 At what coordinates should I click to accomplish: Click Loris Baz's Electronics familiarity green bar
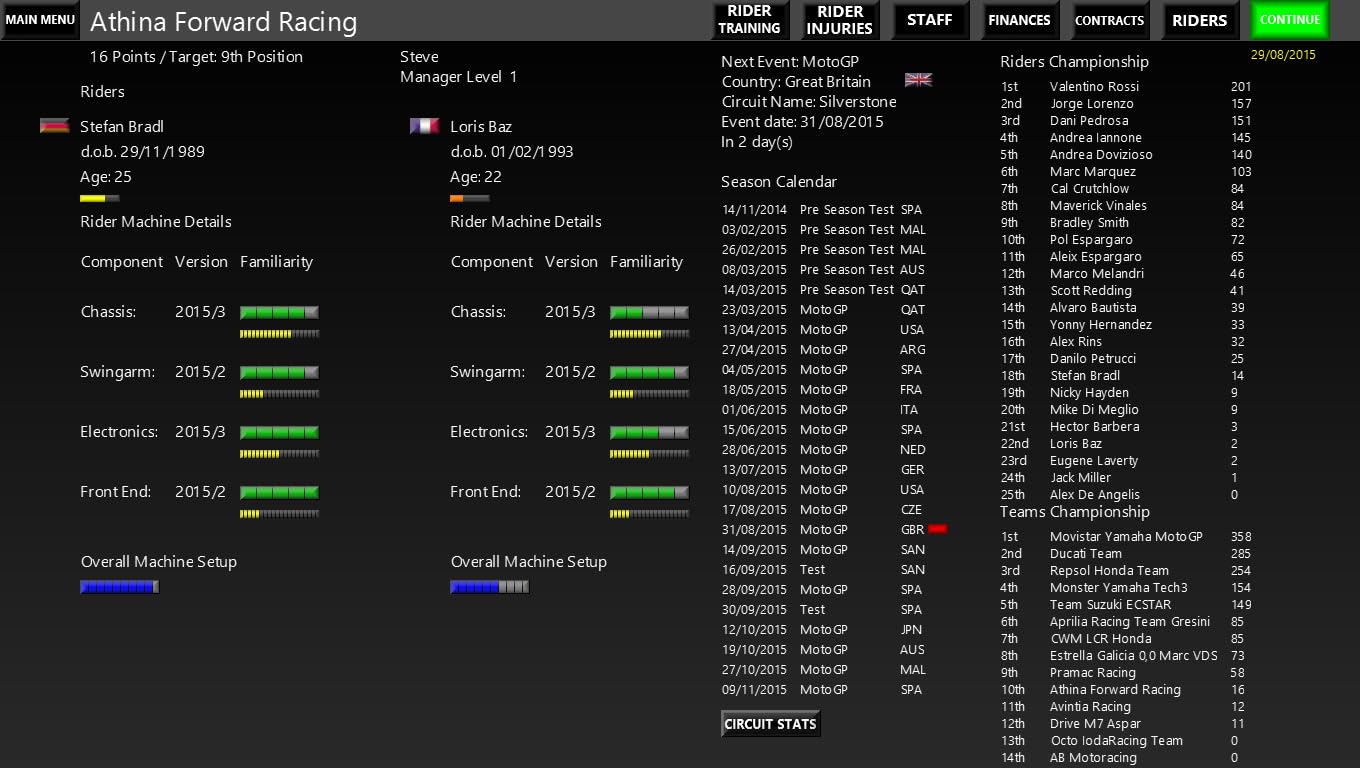click(649, 432)
